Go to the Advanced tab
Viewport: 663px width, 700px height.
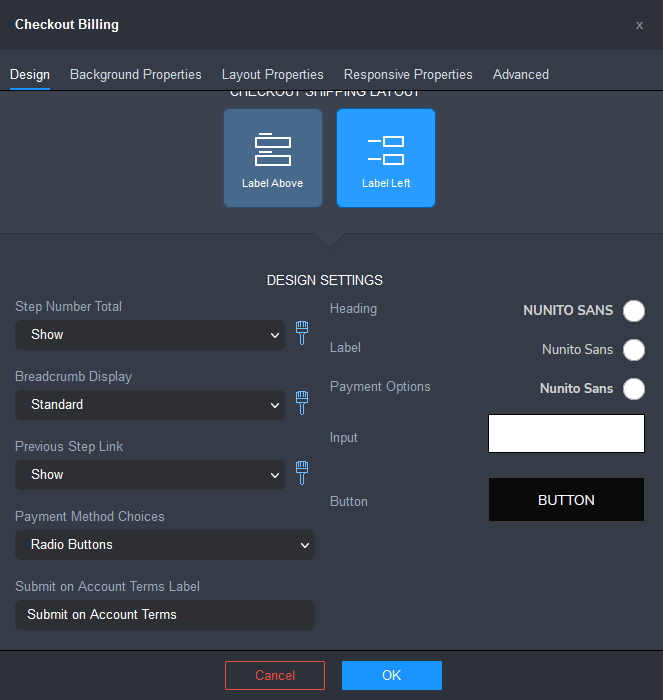521,75
